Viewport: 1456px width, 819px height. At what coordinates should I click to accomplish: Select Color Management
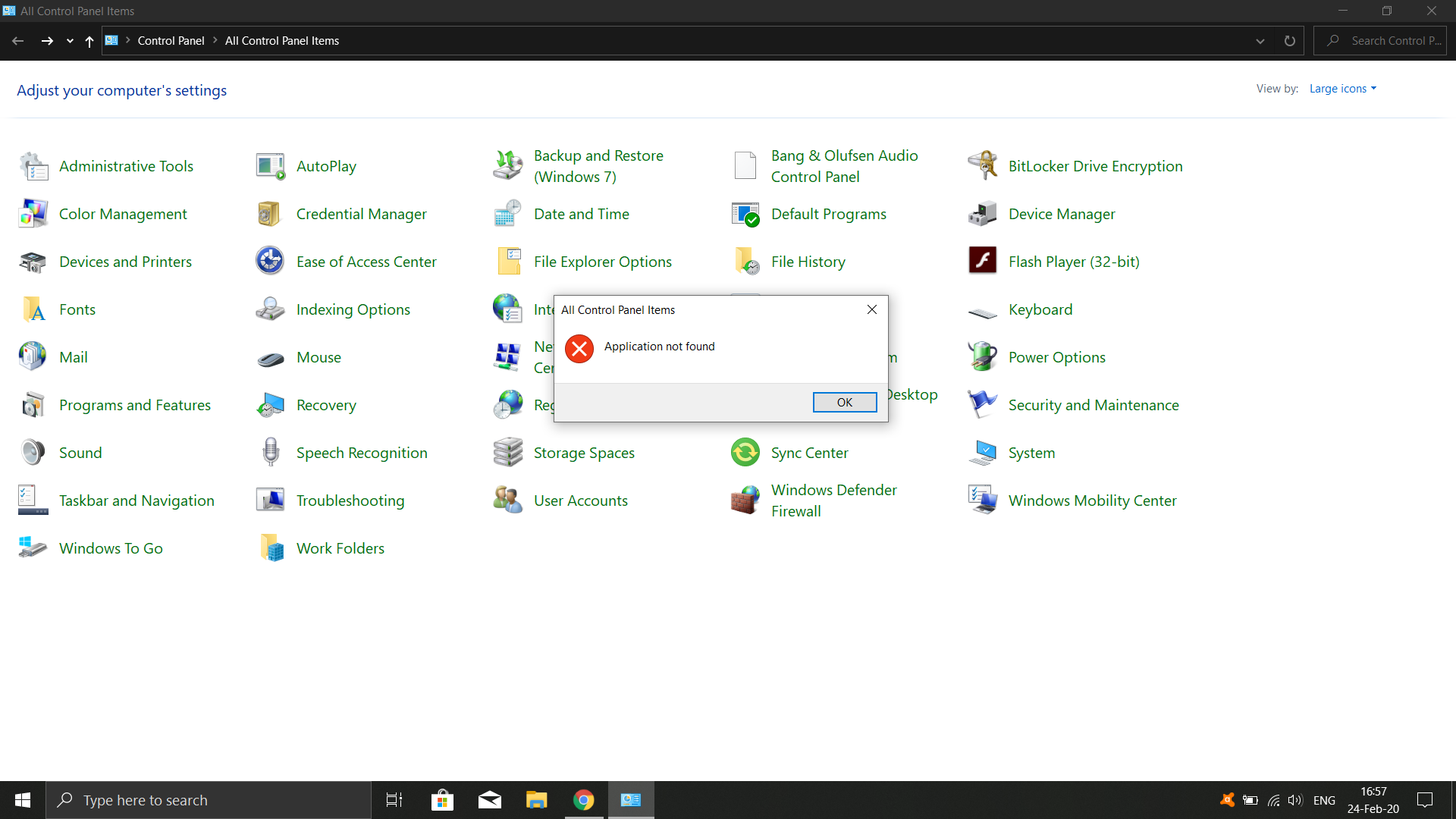(122, 214)
